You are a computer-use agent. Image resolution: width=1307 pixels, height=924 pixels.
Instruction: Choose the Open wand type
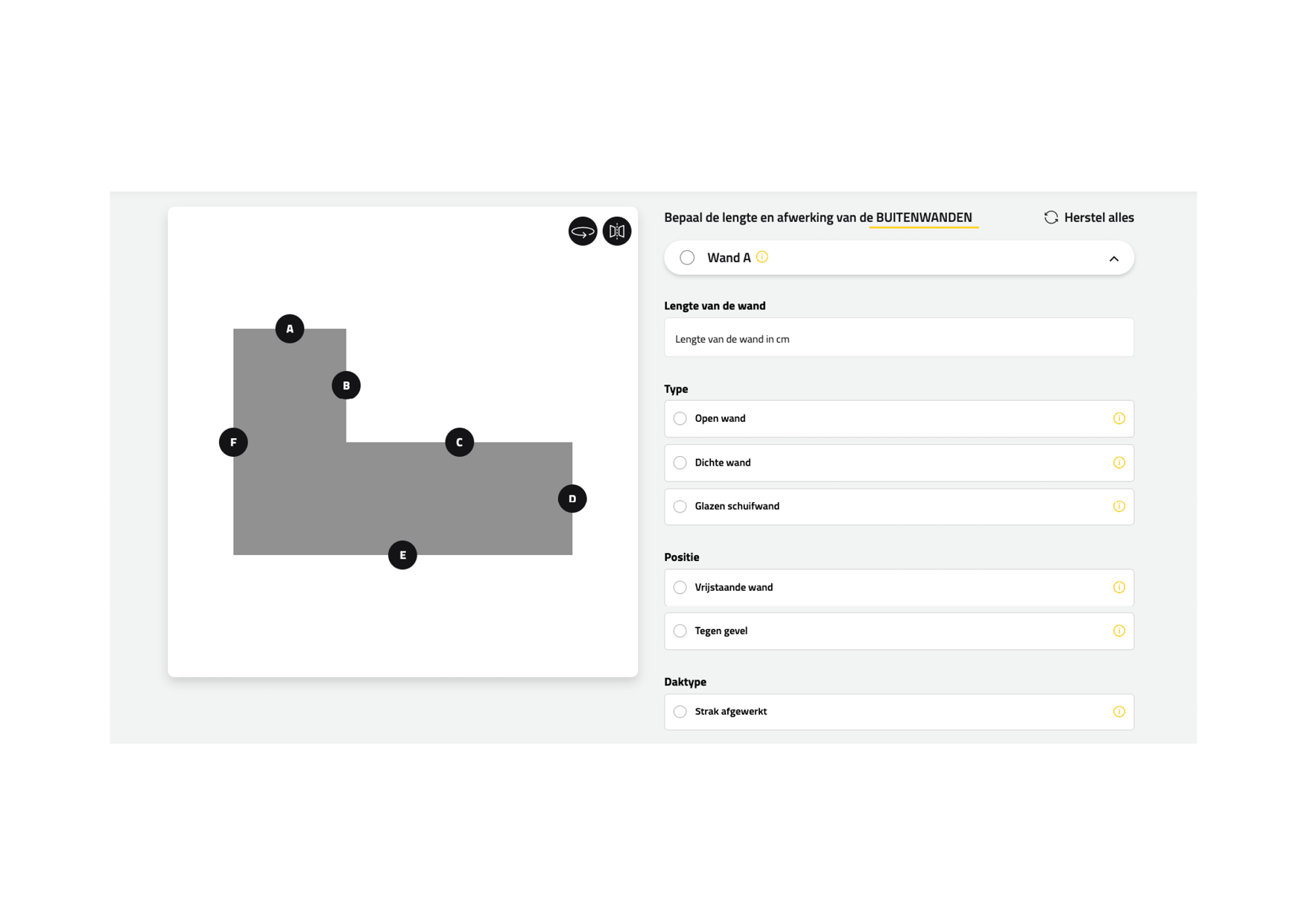click(x=680, y=419)
